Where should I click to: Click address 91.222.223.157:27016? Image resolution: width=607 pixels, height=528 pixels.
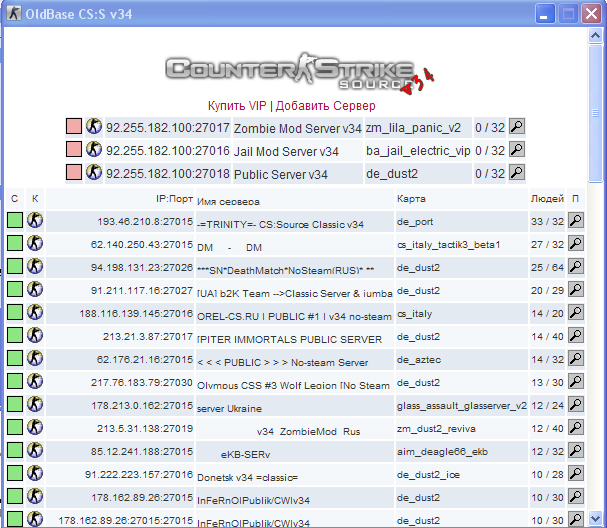point(139,474)
